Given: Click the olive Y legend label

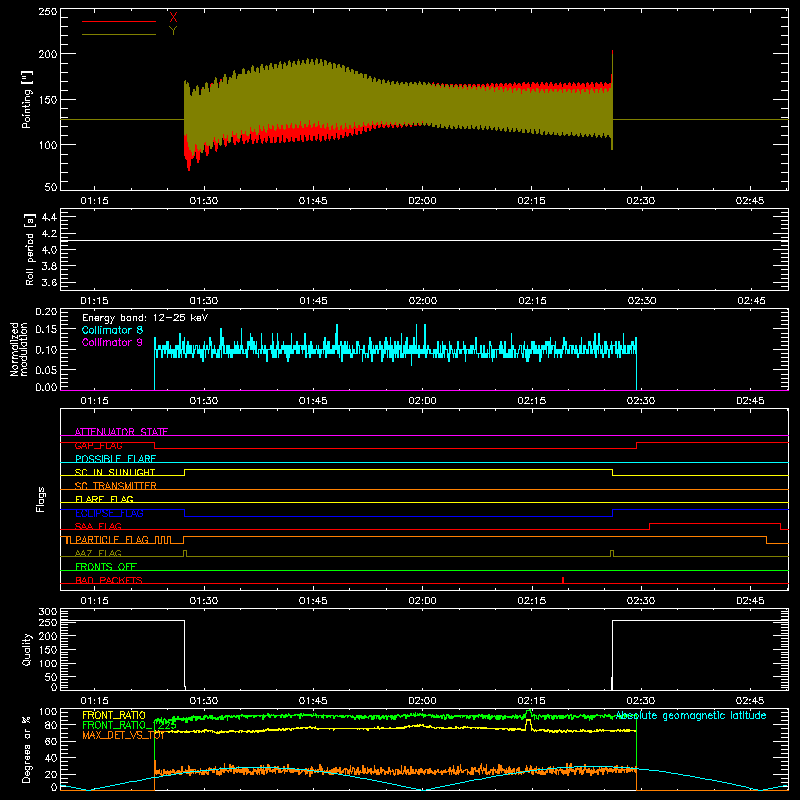Looking at the screenshot, I should pyautogui.click(x=173, y=31).
